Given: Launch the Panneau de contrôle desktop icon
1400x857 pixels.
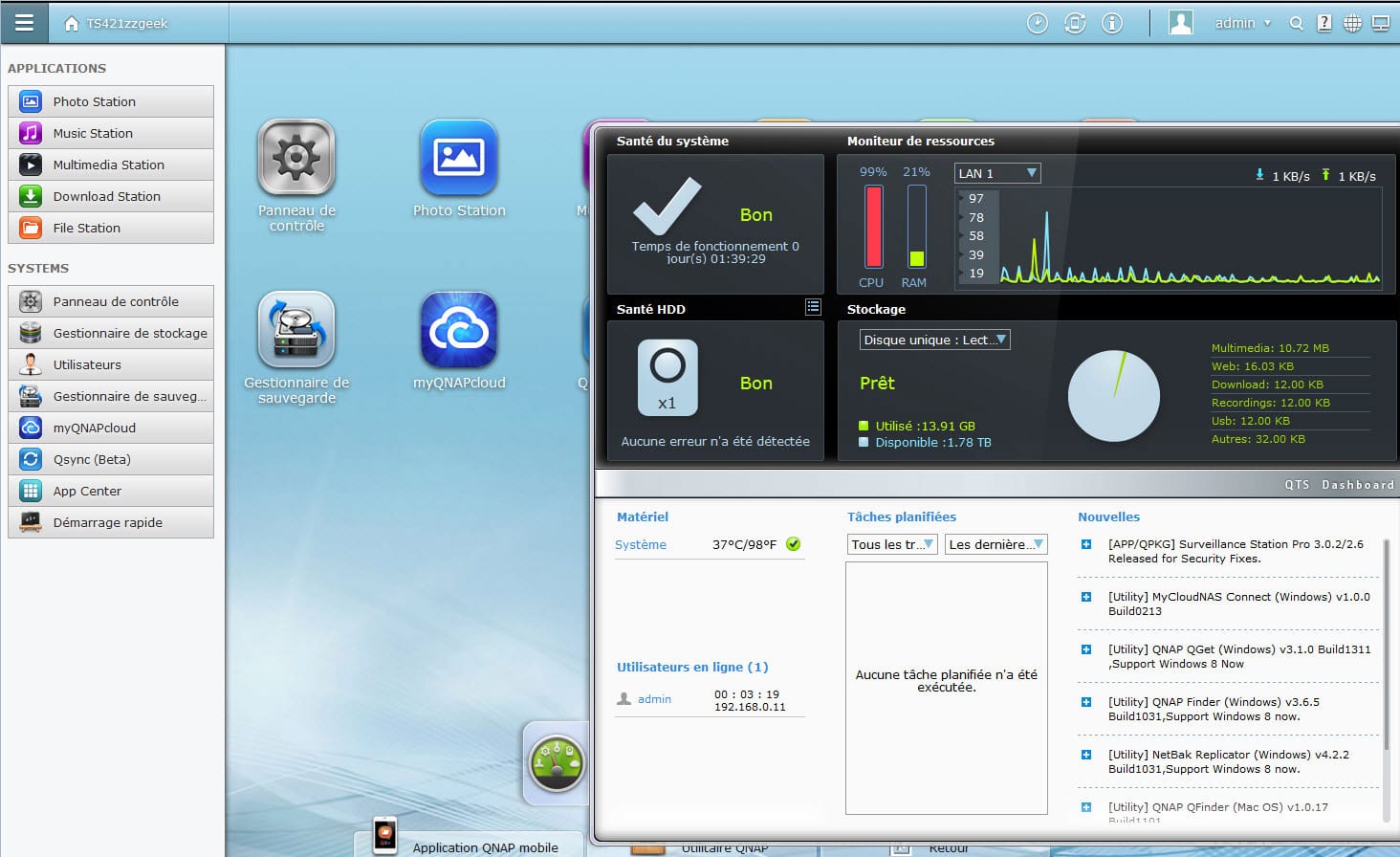Looking at the screenshot, I should (x=296, y=158).
